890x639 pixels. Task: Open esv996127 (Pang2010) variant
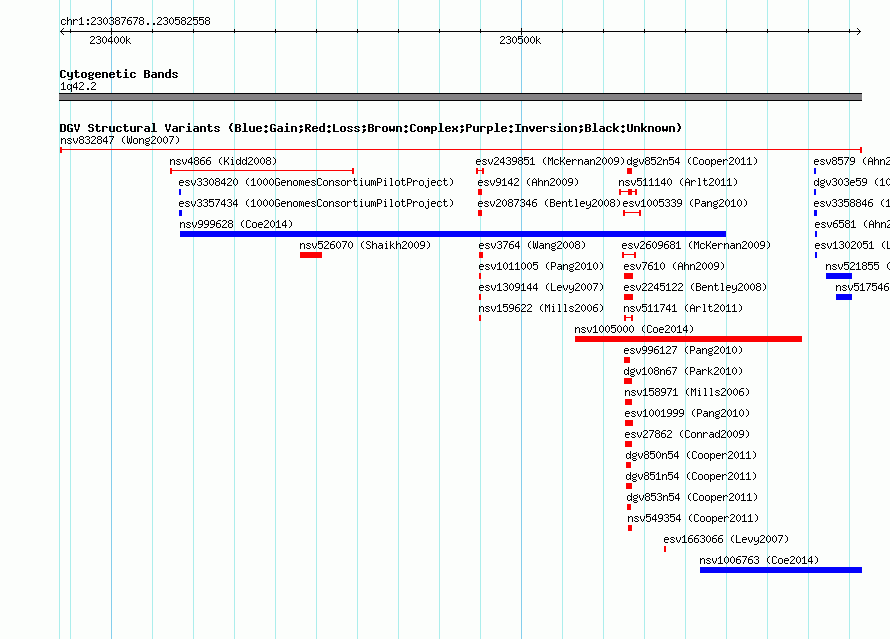pyautogui.click(x=683, y=350)
